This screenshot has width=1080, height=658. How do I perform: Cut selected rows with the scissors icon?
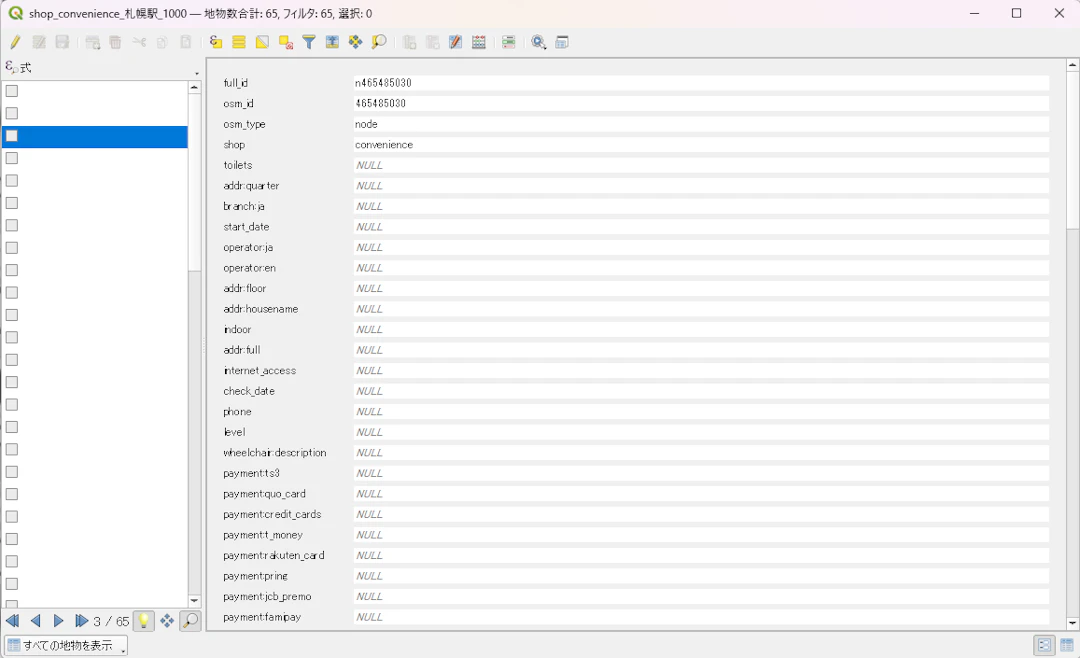(x=139, y=42)
